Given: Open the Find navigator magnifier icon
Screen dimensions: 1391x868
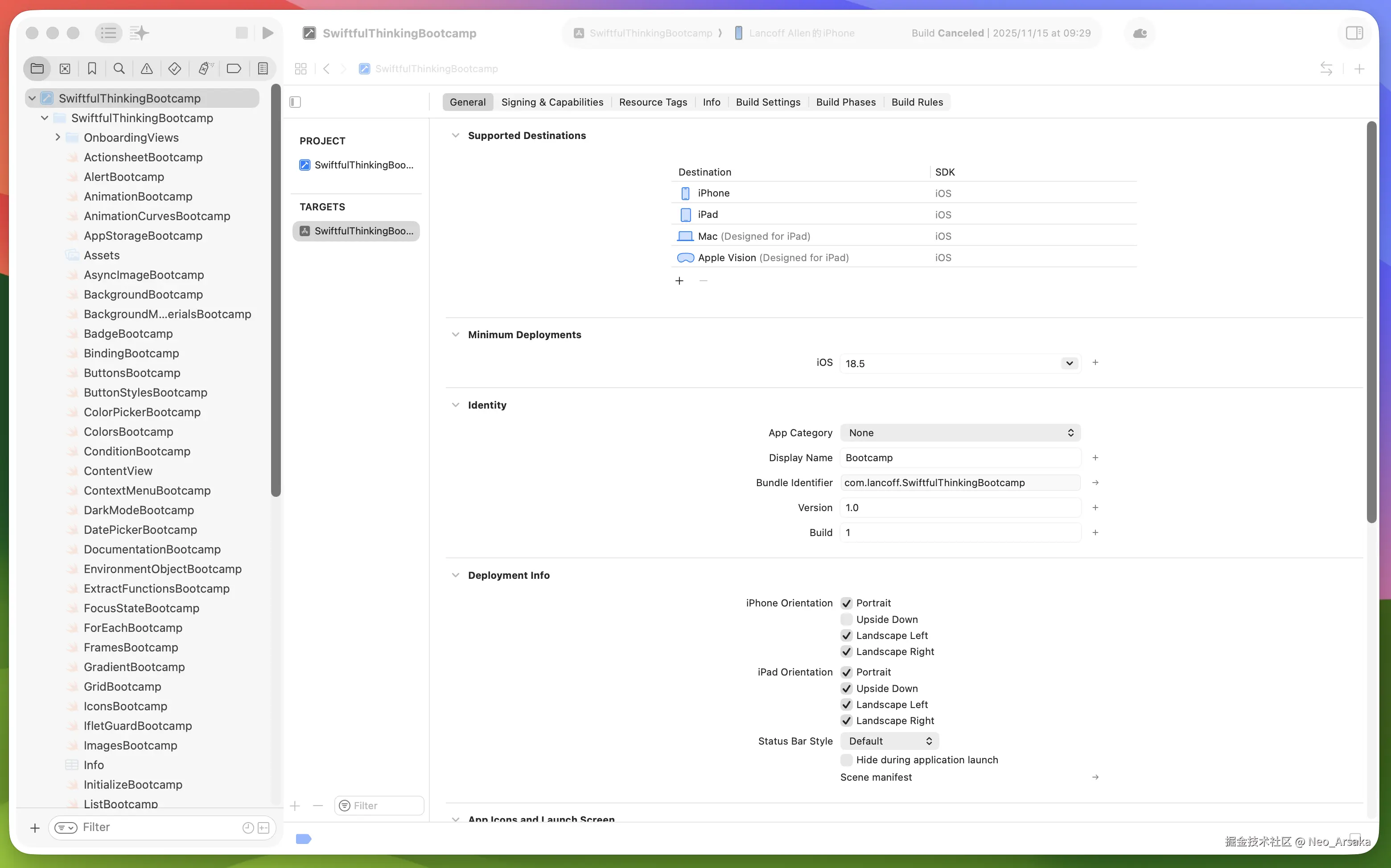Looking at the screenshot, I should point(119,69).
